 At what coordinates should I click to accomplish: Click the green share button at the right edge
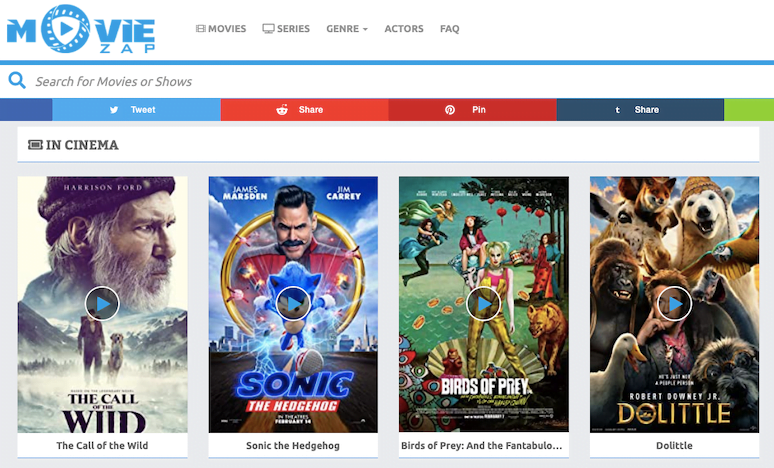click(x=749, y=110)
